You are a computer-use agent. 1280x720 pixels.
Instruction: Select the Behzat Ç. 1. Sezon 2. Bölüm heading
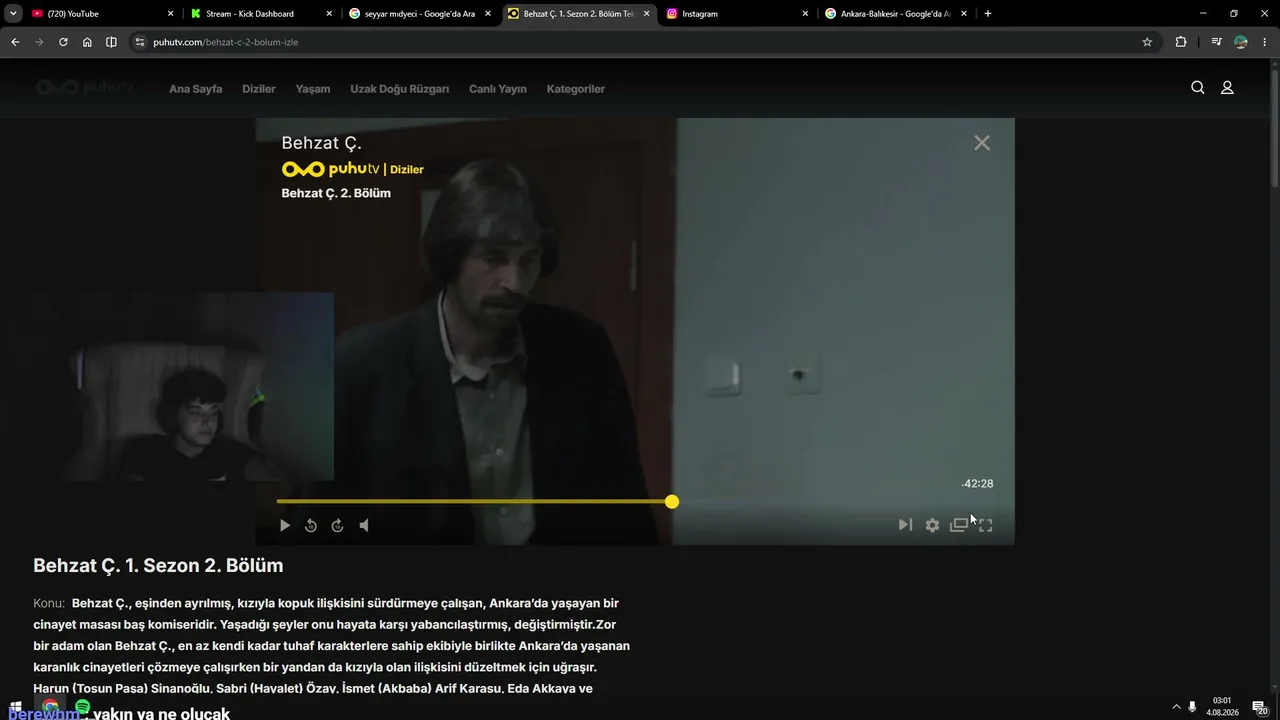point(158,566)
